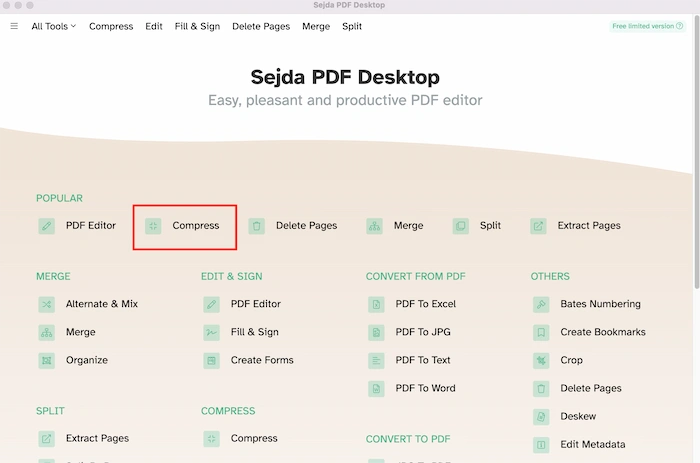Open the PDF To Text link
Screen dimensions: 700x463
pyautogui.click(x=423, y=360)
